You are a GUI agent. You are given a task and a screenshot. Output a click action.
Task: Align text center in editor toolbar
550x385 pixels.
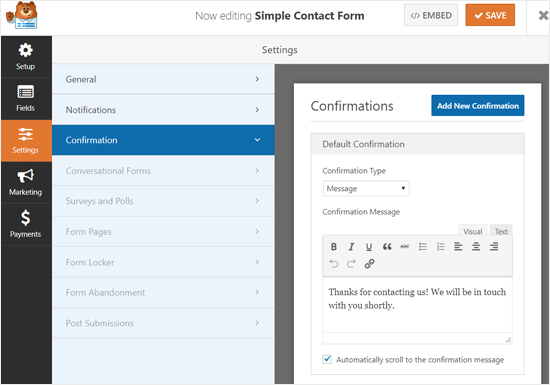click(476, 247)
